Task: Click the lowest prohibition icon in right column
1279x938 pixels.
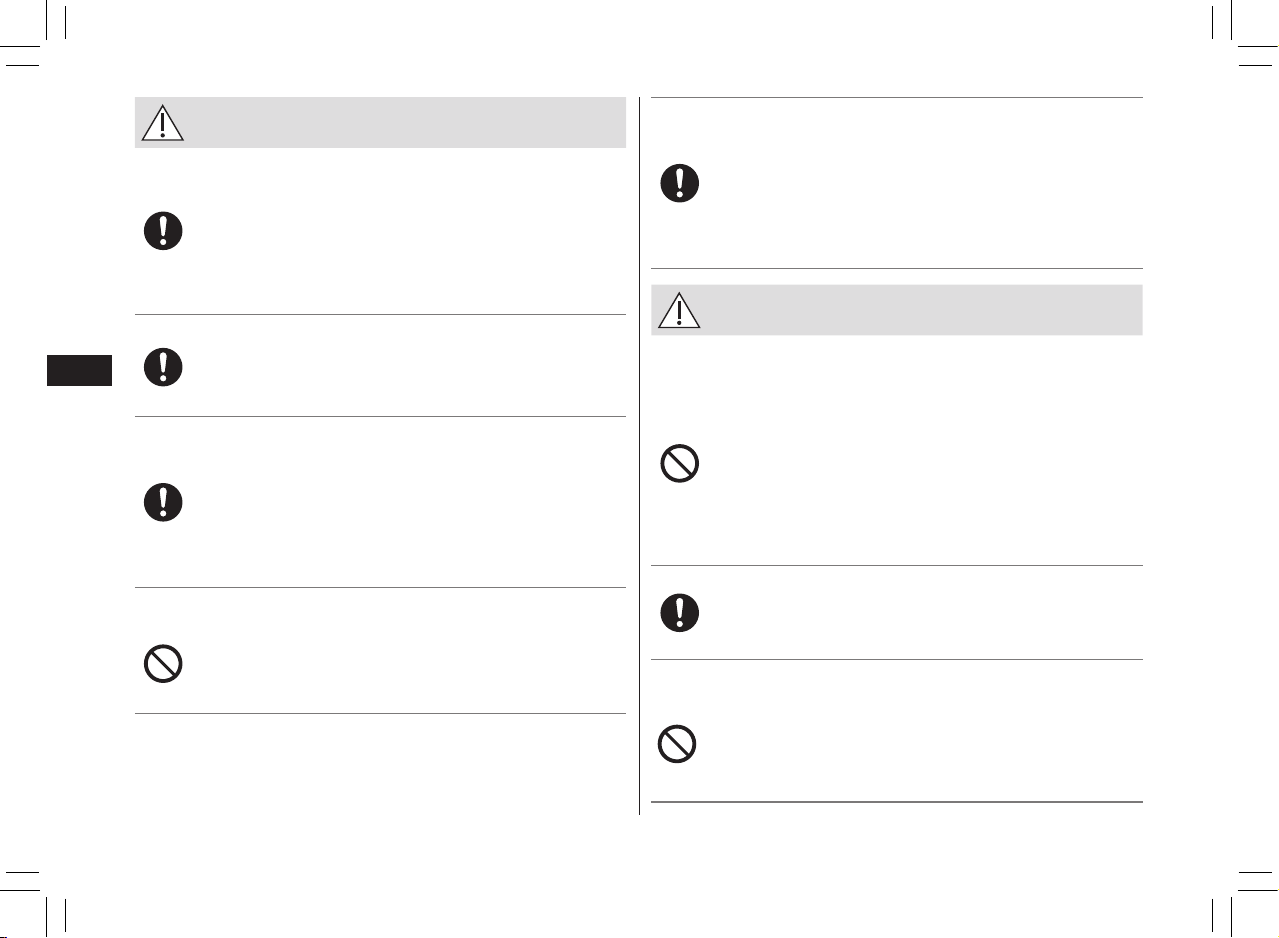Action: pos(678,744)
